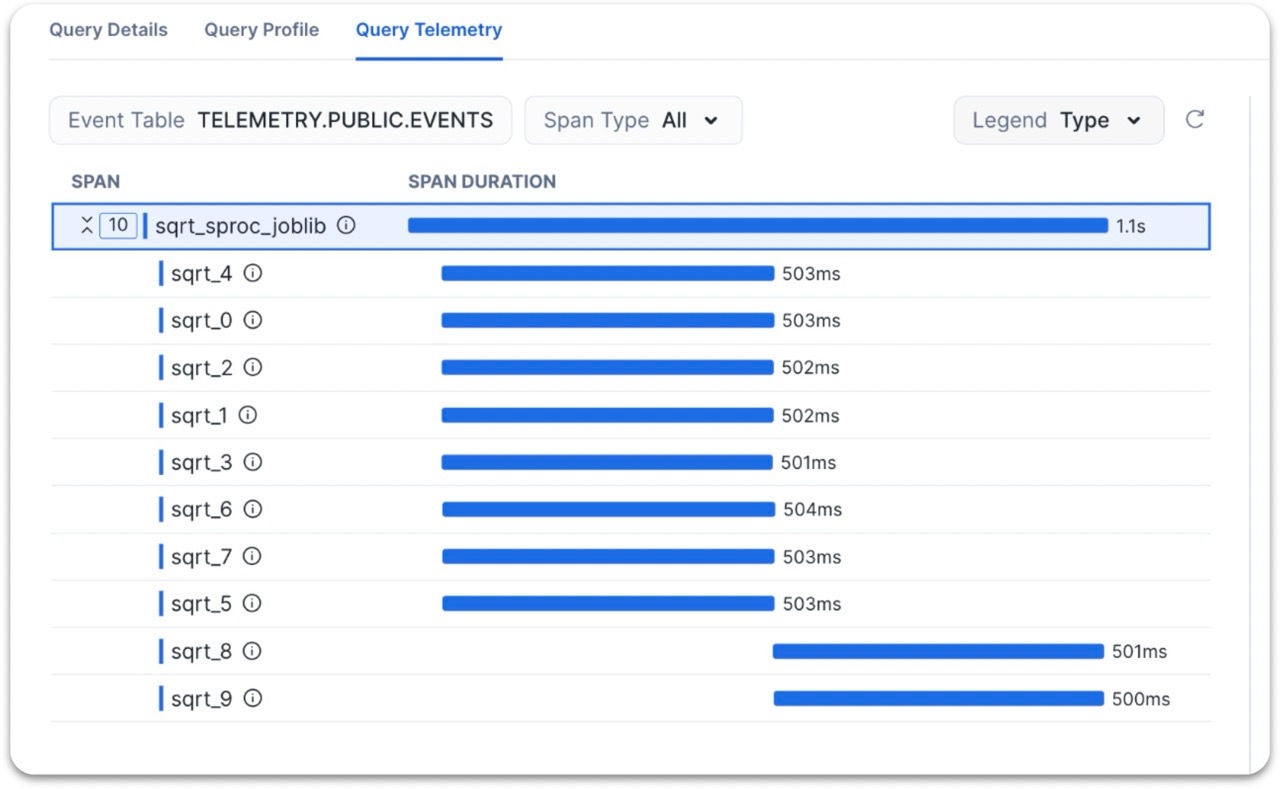
Task: Click the 1.1s sqrt_sproc_joblib duration bar
Action: (757, 226)
